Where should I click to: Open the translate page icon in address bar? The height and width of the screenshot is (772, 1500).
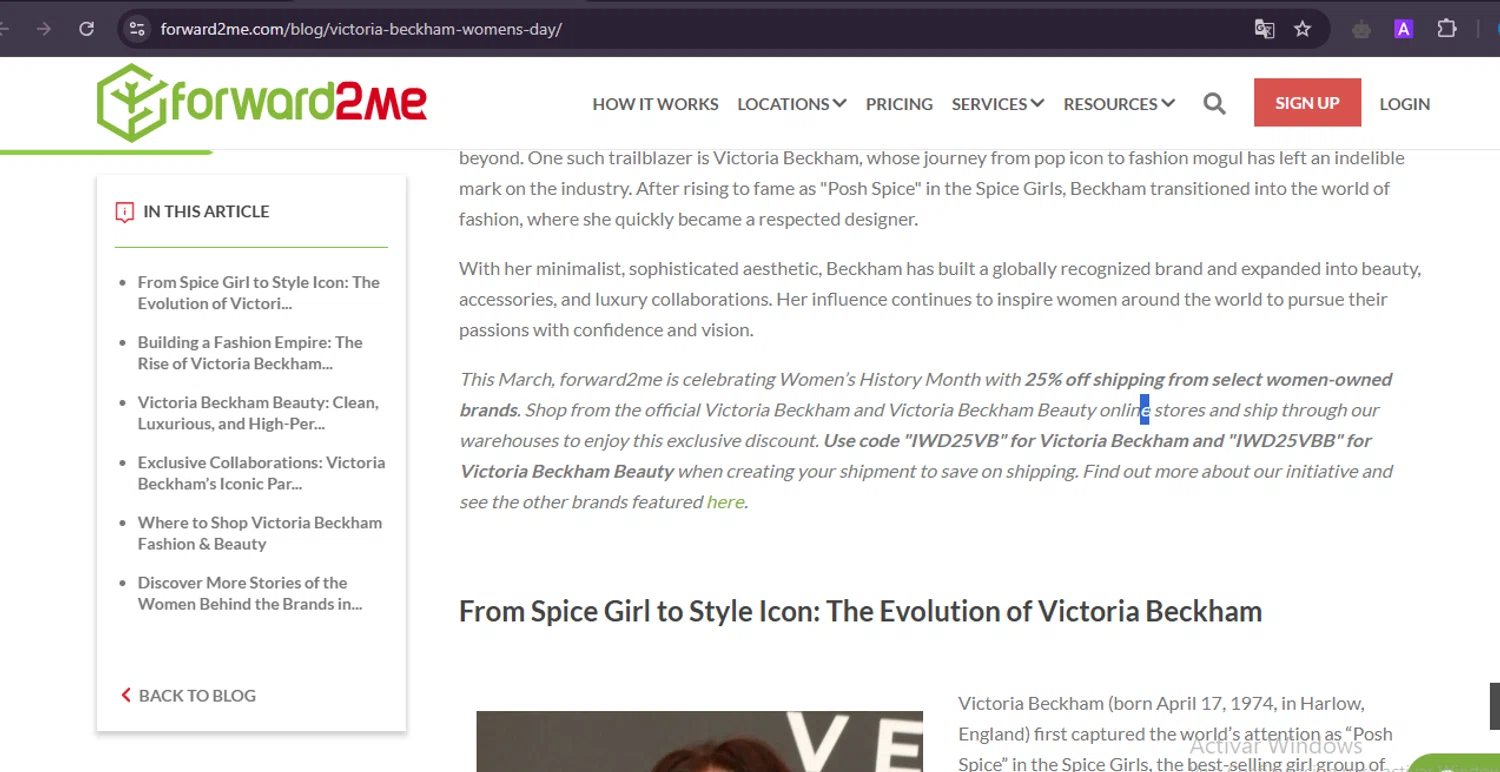(x=1264, y=29)
